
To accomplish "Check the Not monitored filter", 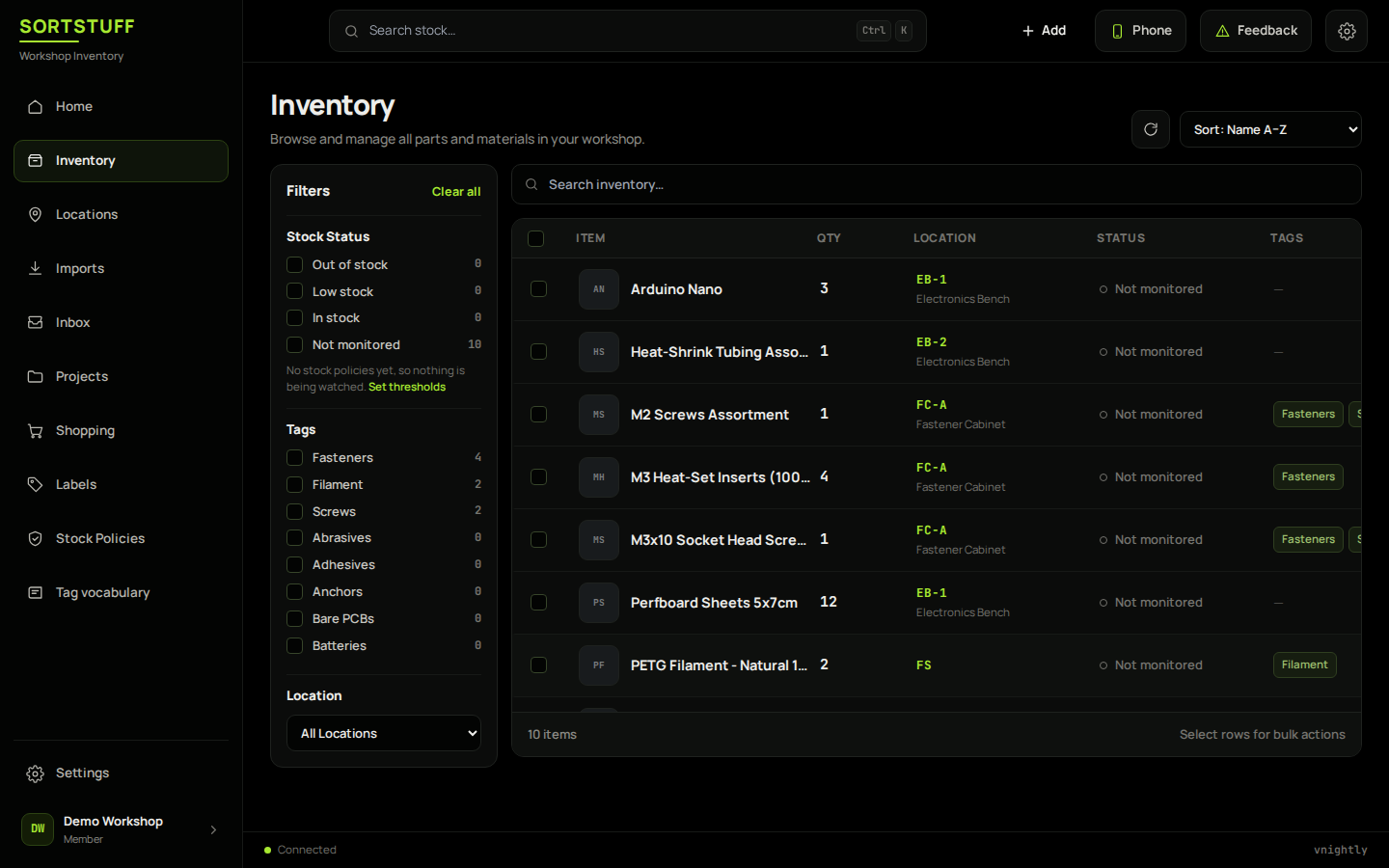I will coord(295,344).
